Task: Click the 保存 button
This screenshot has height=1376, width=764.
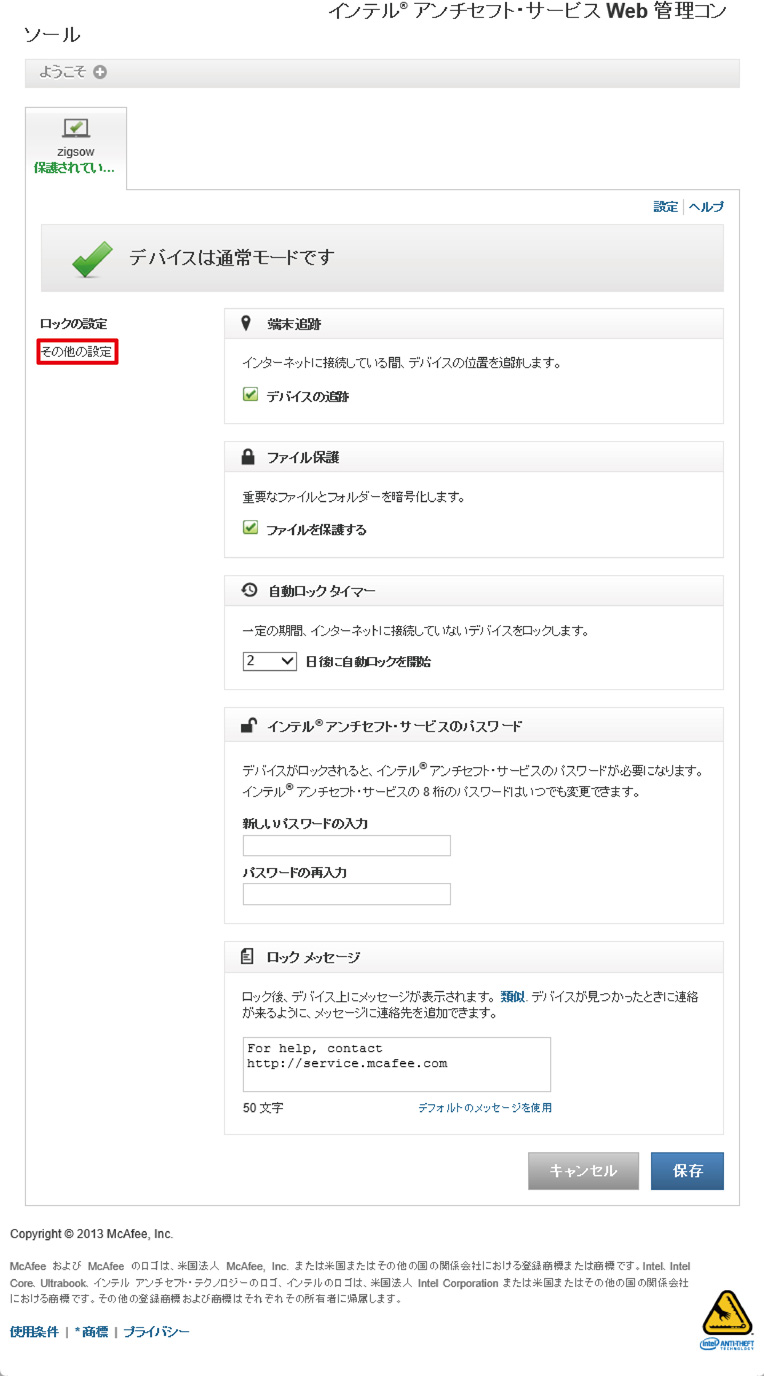Action: pyautogui.click(x=687, y=1171)
